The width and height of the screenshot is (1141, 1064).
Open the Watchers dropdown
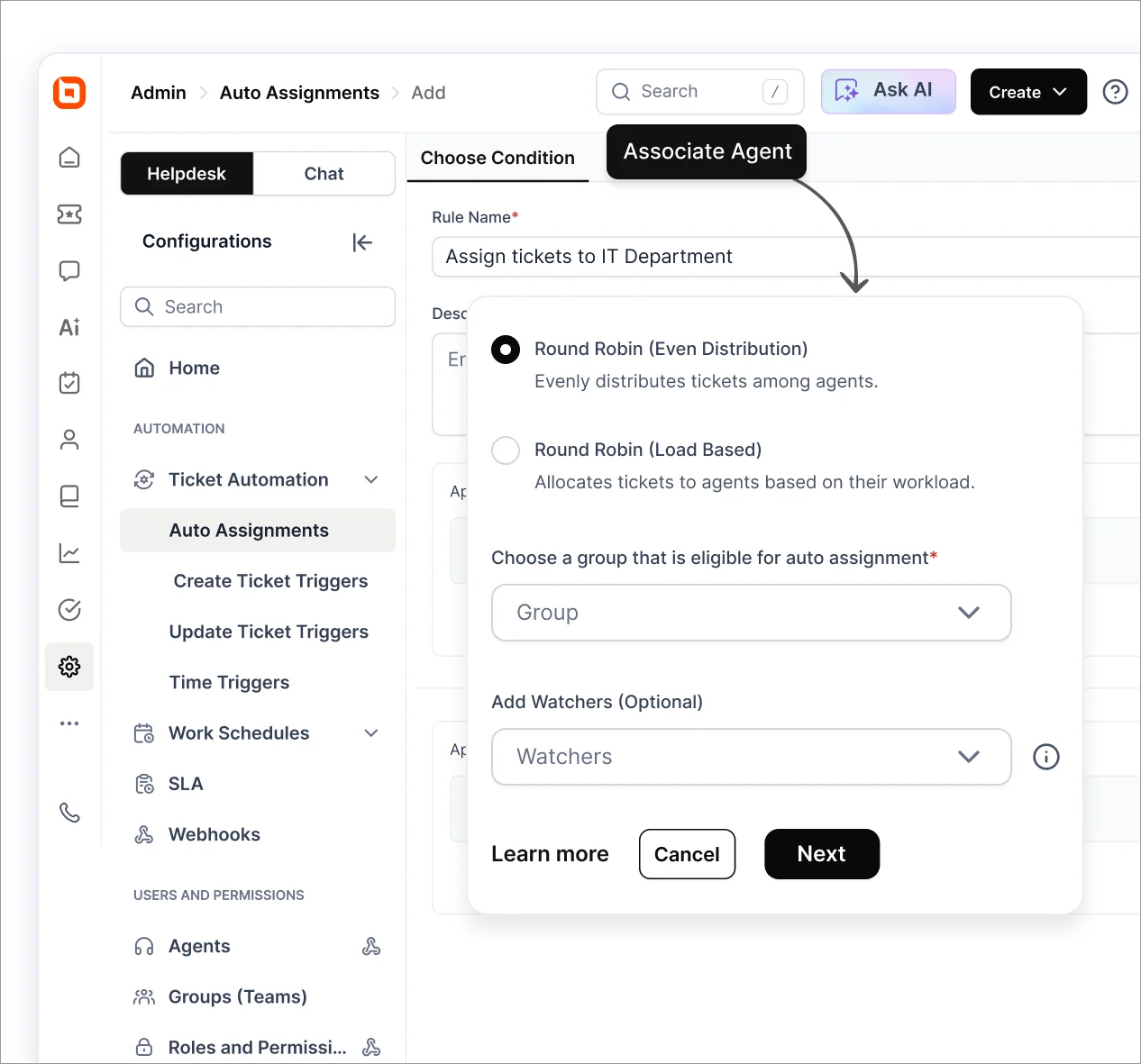point(752,757)
